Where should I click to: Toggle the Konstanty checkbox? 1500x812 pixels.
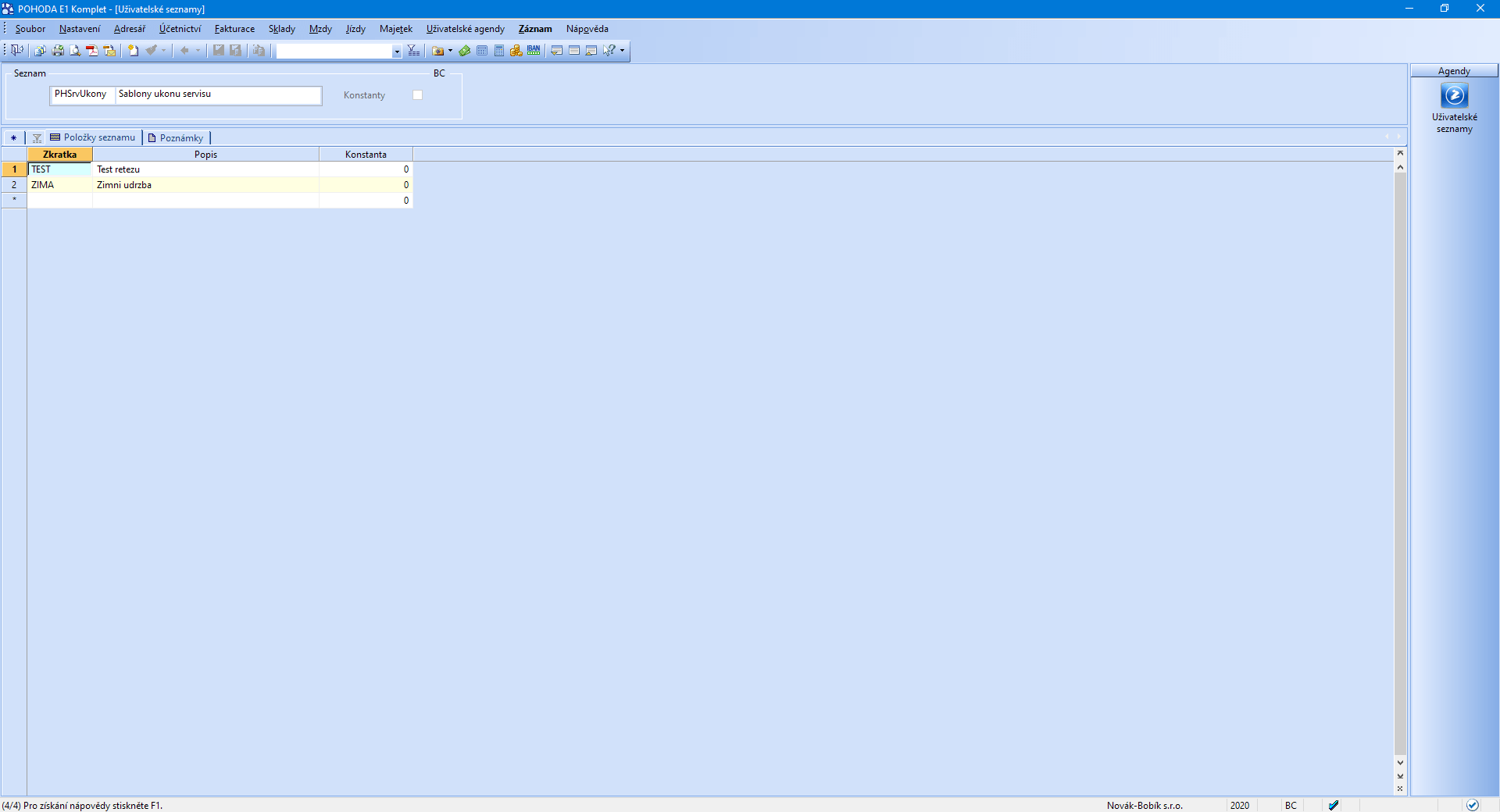[x=417, y=95]
